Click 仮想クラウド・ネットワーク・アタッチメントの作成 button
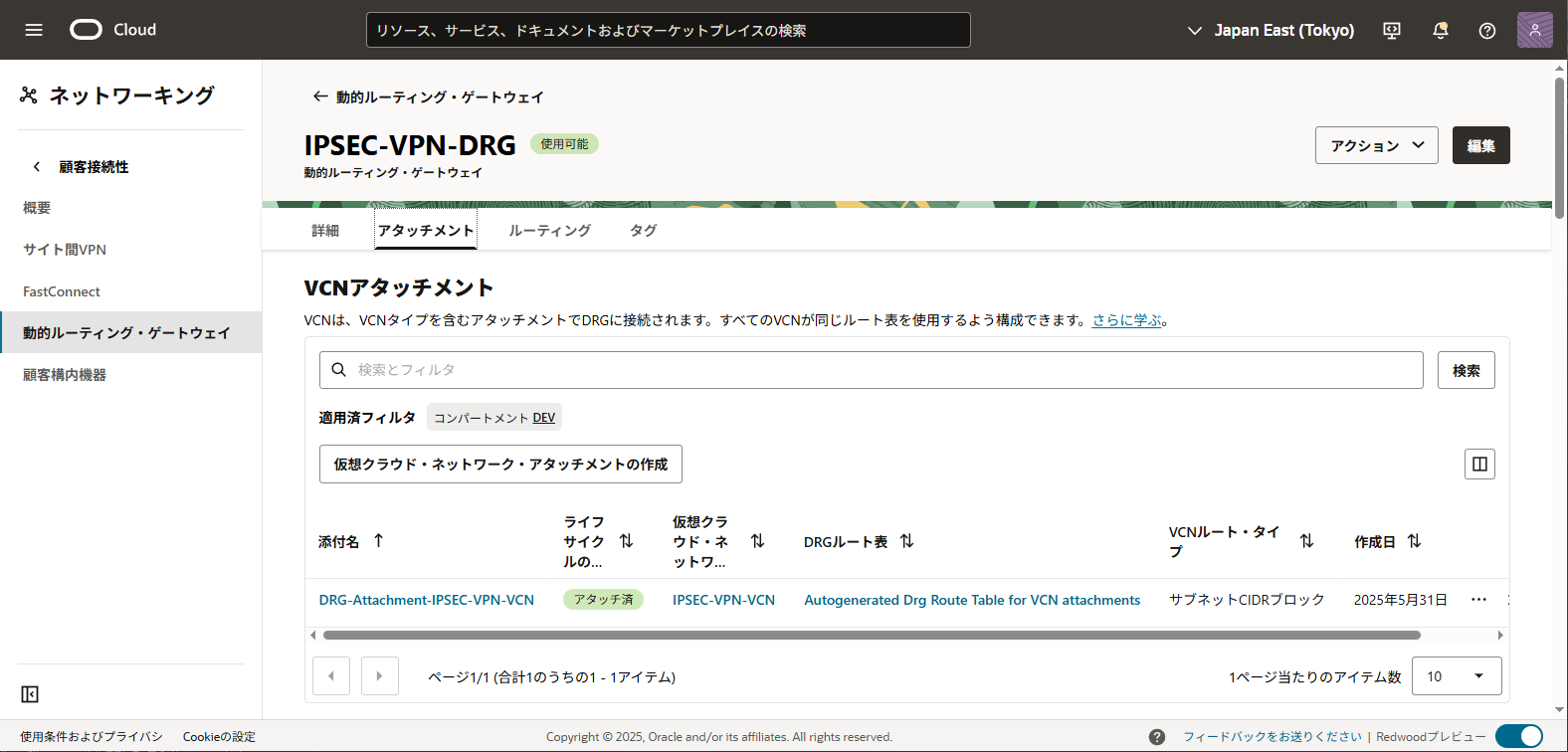This screenshot has width=1568, height=752. pos(500,464)
